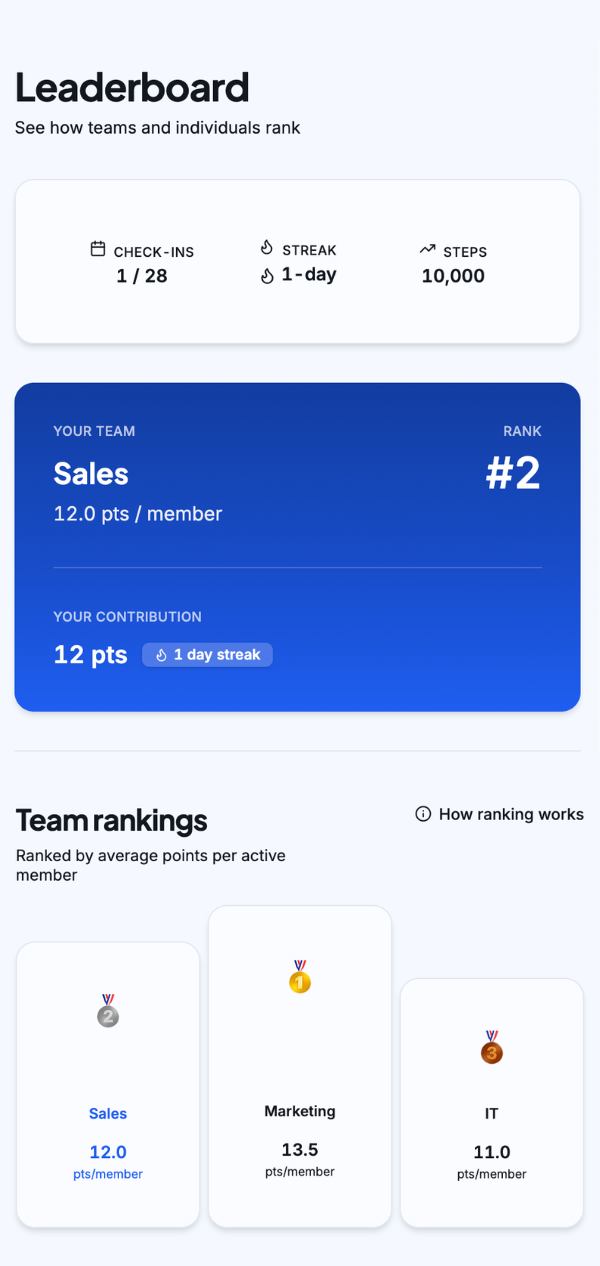Image resolution: width=600 pixels, height=1266 pixels.
Task: Select the Your Contribution points value
Action: 89,654
